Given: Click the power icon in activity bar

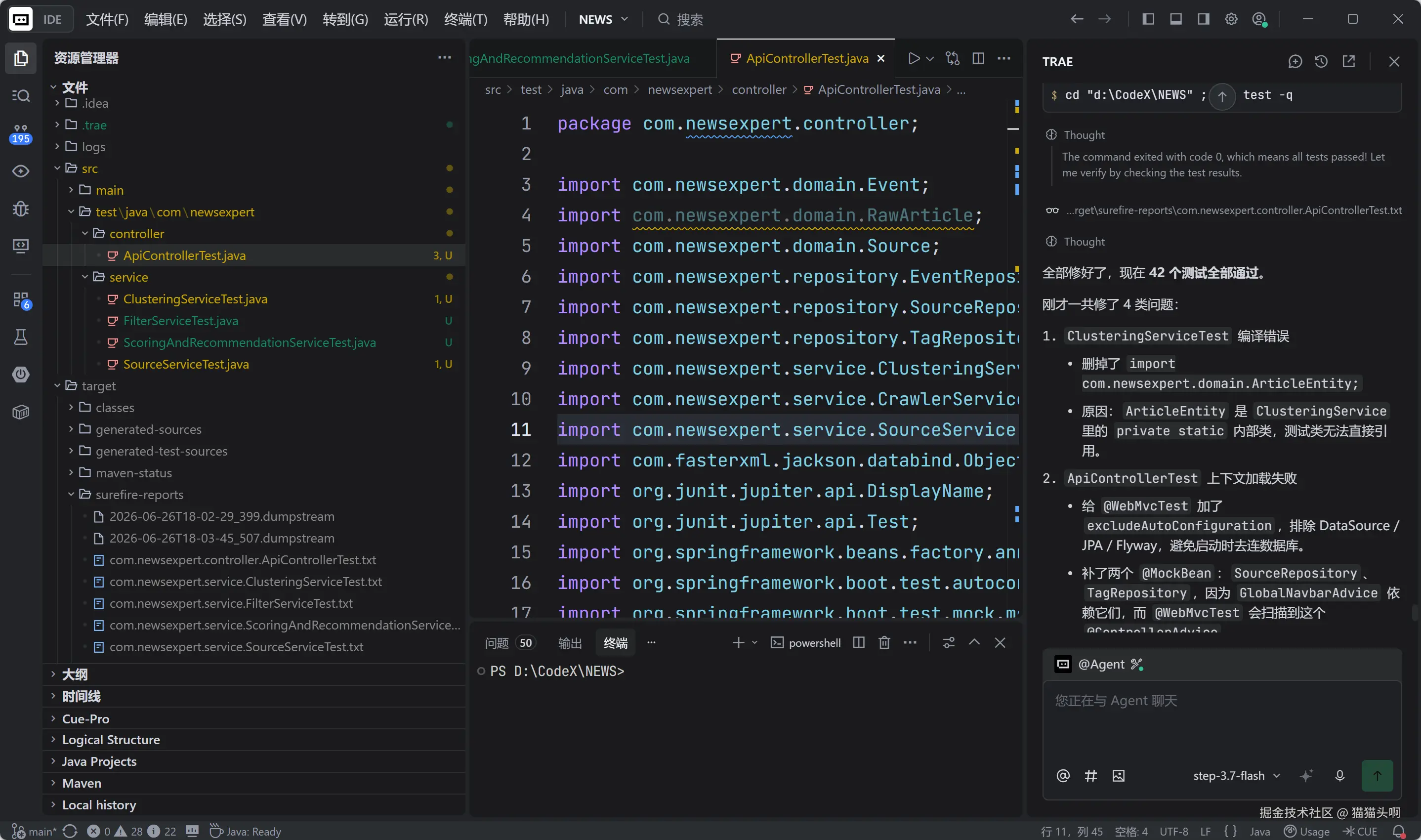Looking at the screenshot, I should 21,374.
